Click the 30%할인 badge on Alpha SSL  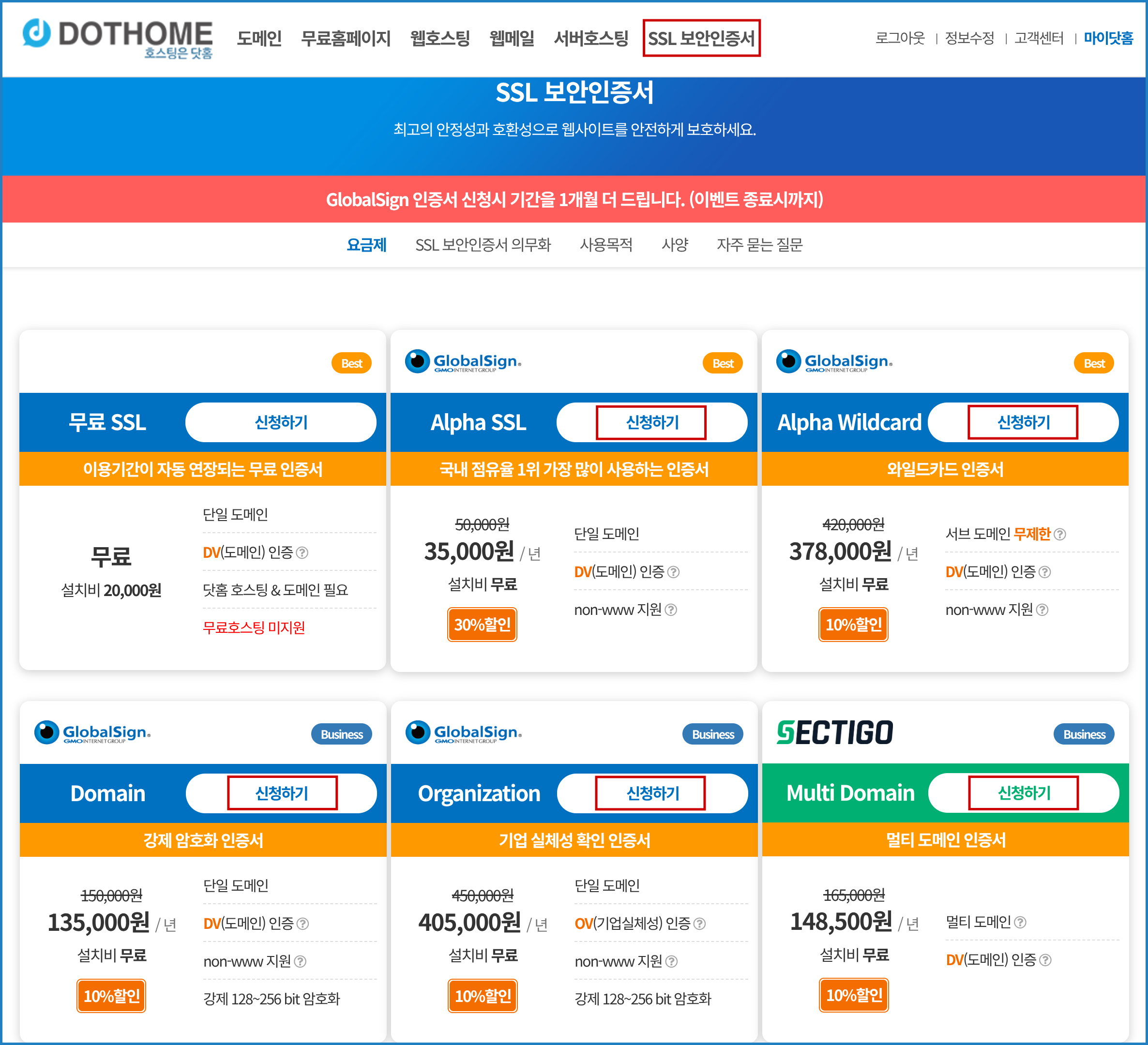[x=482, y=625]
